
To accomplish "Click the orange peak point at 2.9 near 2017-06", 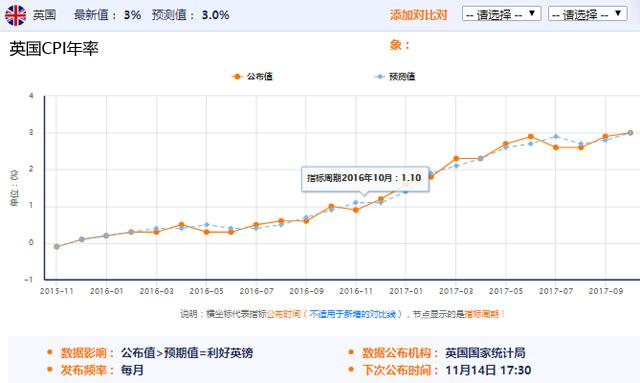I will coord(531,136).
